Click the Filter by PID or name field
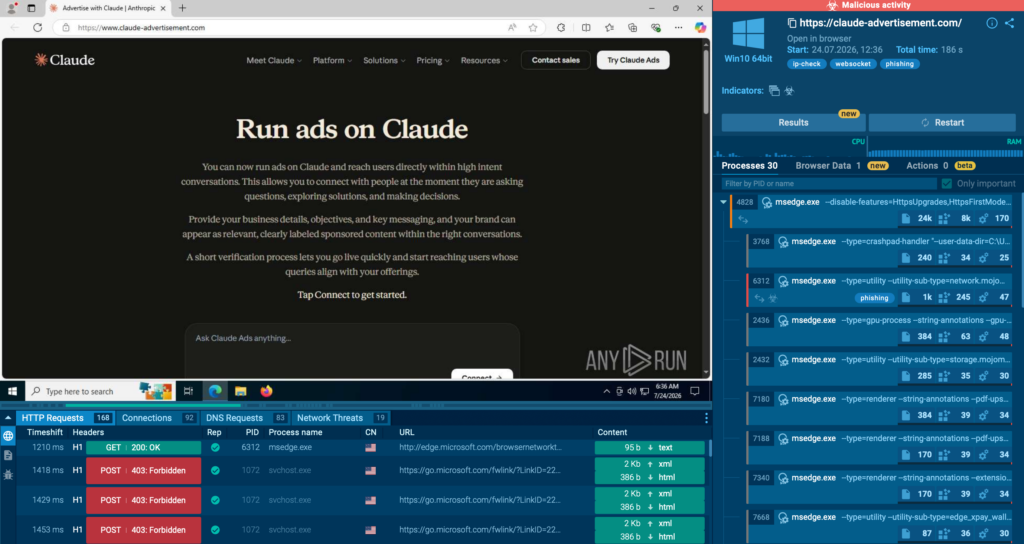Screen dimensions: 1024x544 pyautogui.click(x=827, y=184)
